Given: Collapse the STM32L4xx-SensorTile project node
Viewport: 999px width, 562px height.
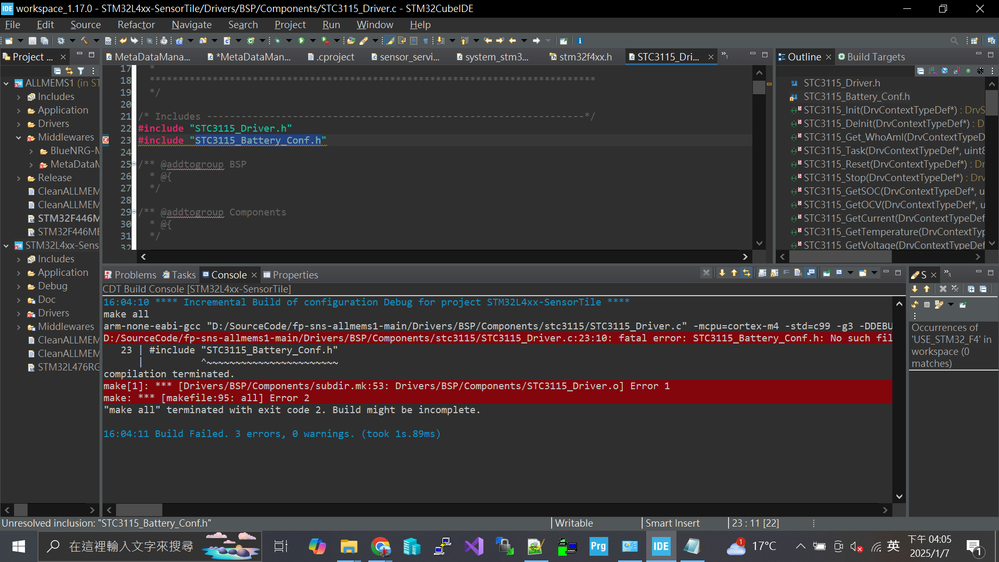Looking at the screenshot, I should (x=6, y=245).
